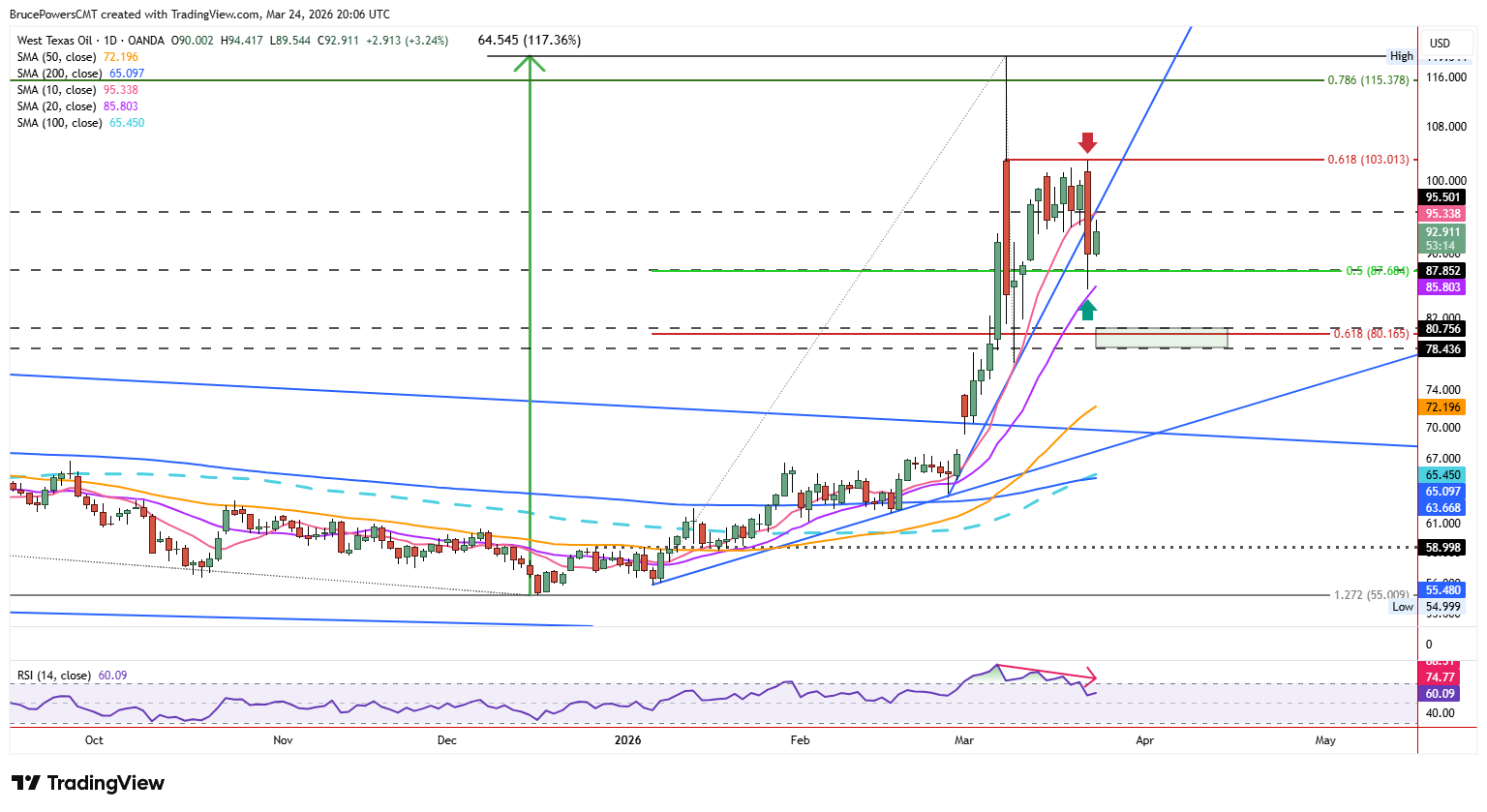
Task: Select the SMA (20, close) indicator legend
Action: coord(77,106)
